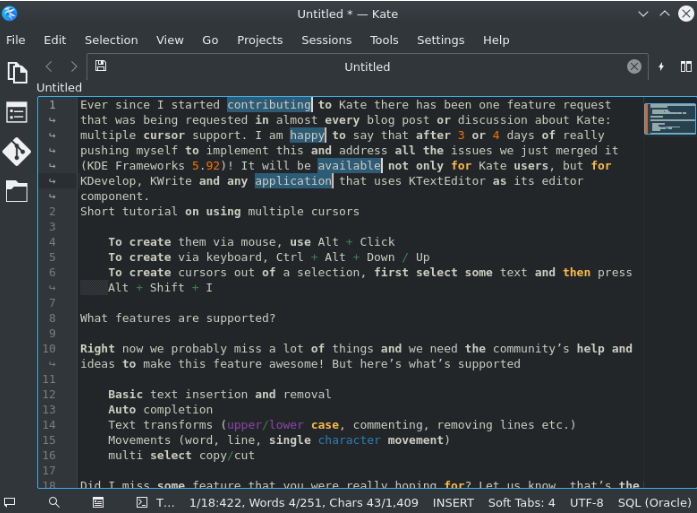Close the Untitled document tab

[634, 67]
